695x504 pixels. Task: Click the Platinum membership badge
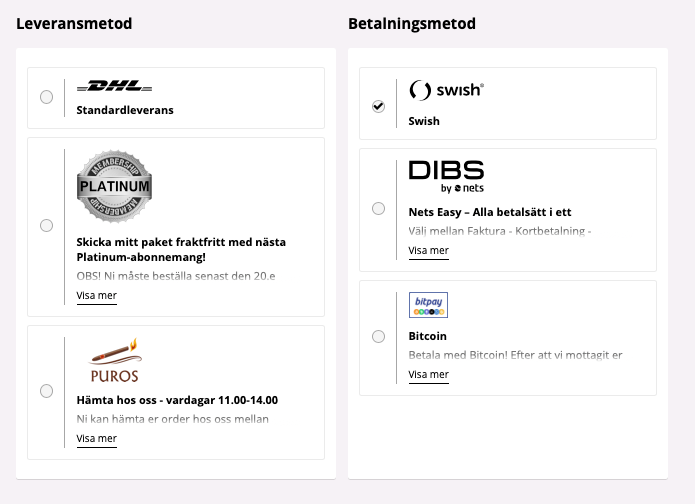pos(114,186)
